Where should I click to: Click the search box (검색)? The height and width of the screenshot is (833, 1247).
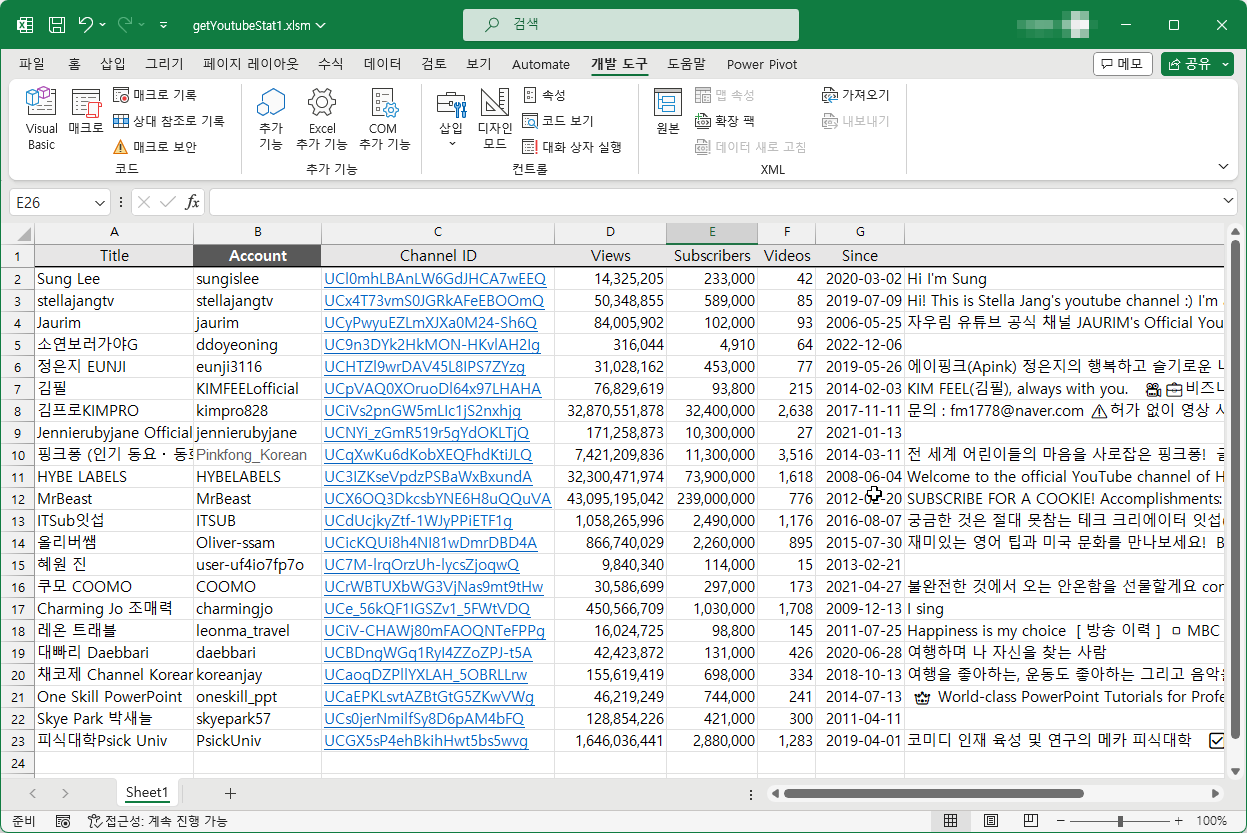click(x=631, y=25)
